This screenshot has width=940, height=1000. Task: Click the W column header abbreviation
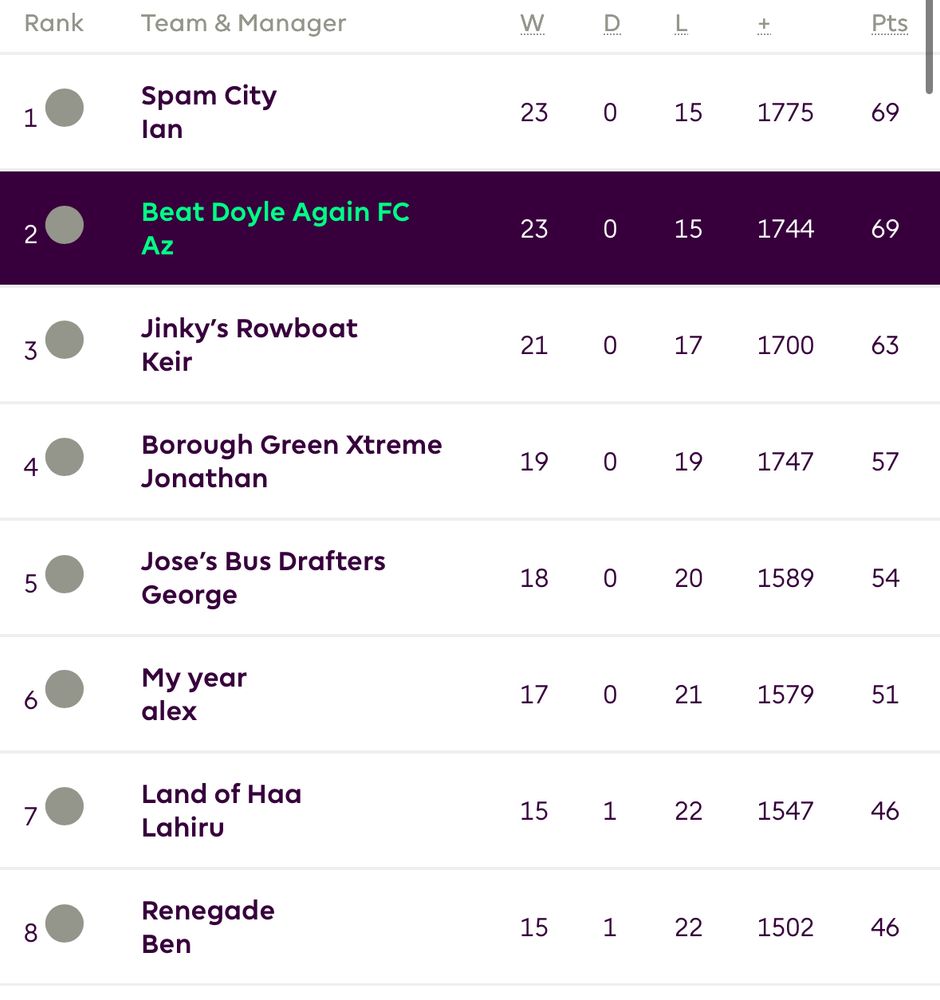coord(532,24)
